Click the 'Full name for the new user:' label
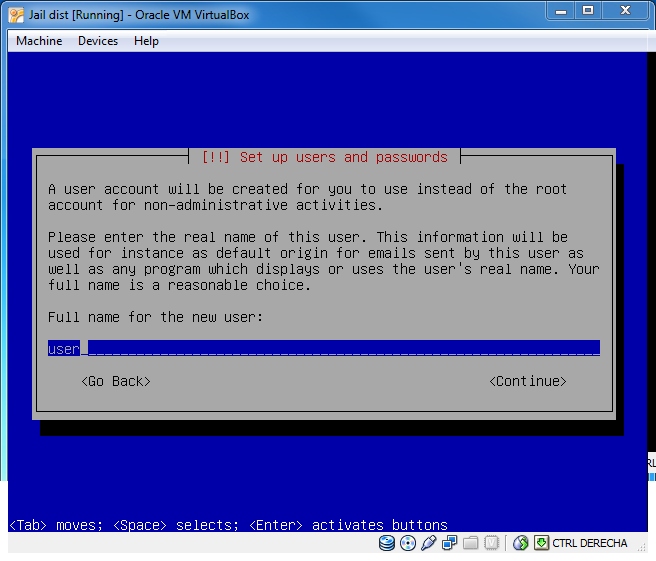 click(155, 317)
